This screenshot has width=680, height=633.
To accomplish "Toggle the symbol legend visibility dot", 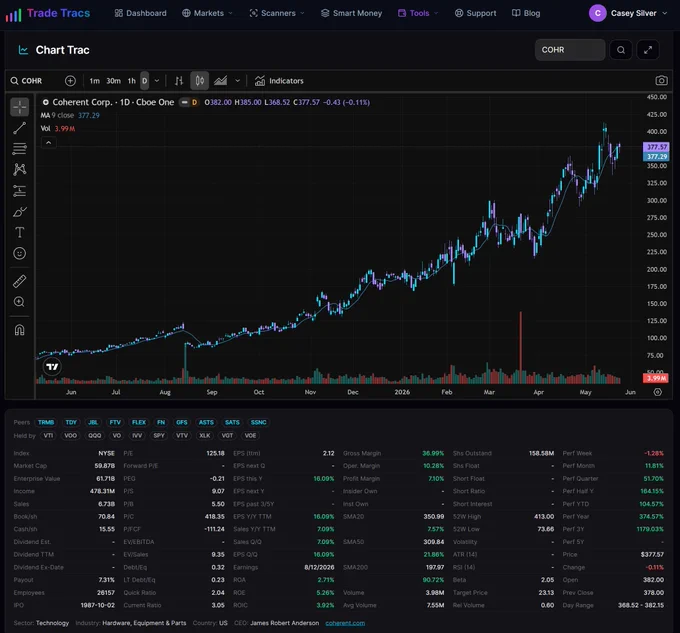I will tap(46, 102).
